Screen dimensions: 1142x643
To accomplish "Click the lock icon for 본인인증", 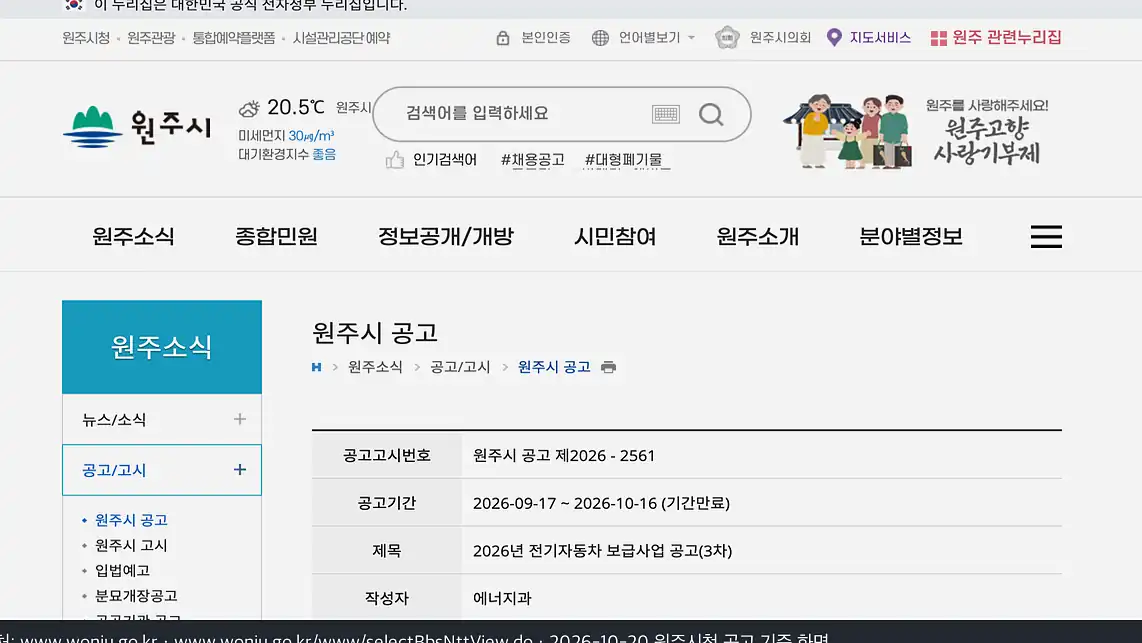I will coord(503,38).
